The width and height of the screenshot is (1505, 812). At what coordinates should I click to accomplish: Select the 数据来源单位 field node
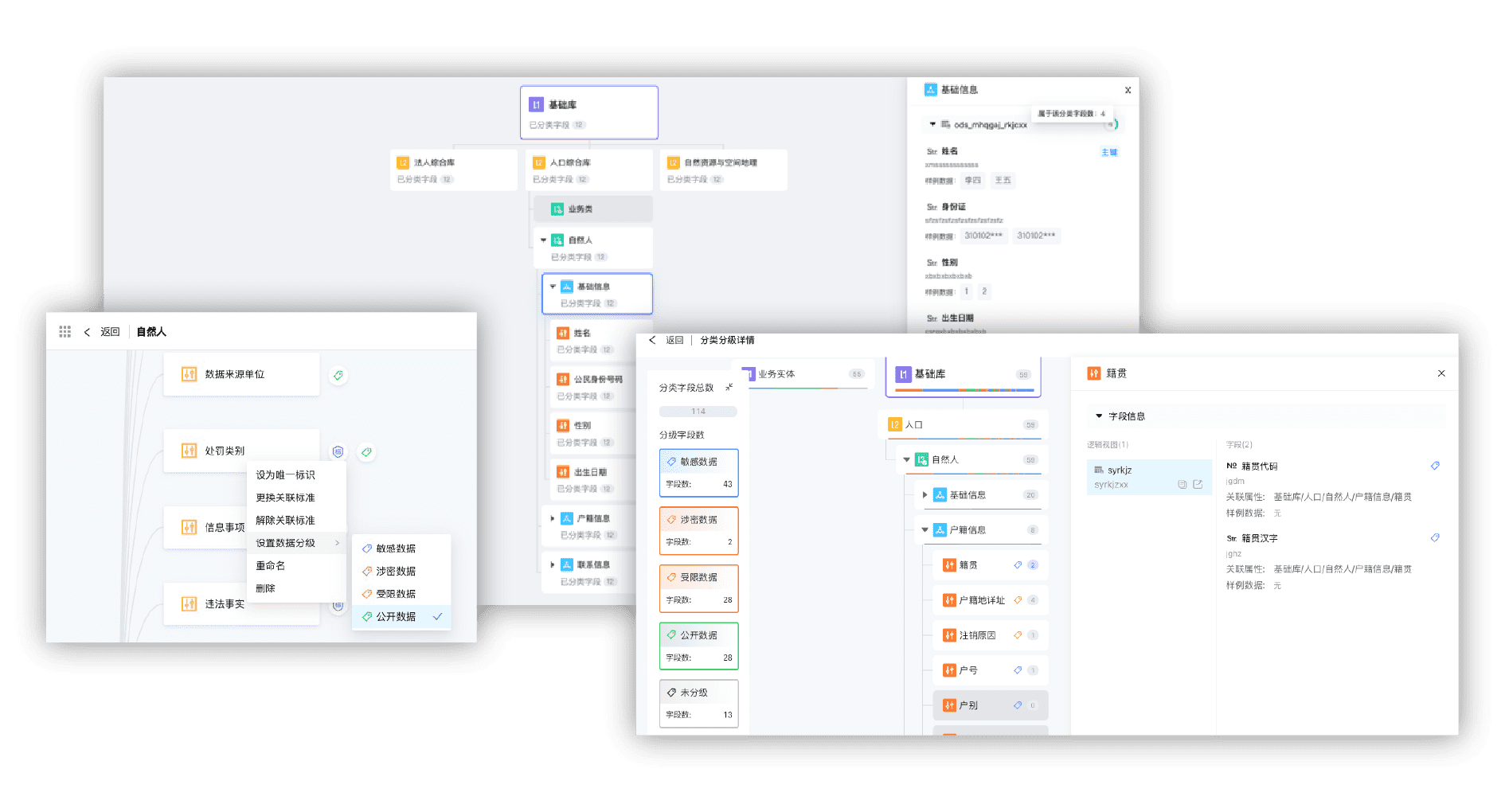[241, 374]
